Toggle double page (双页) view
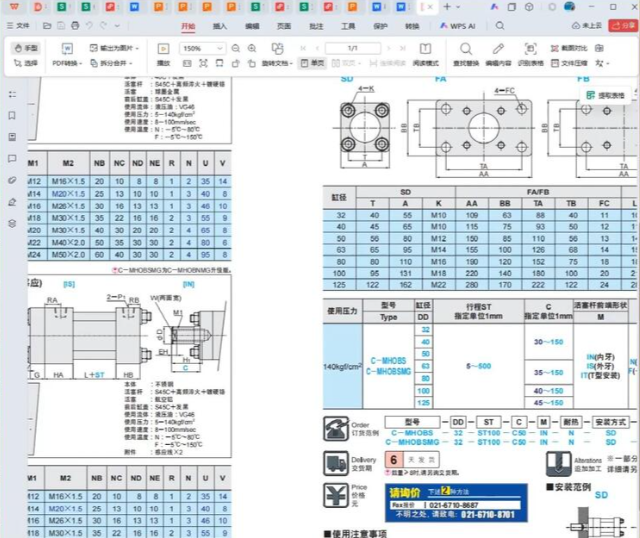 [346, 63]
